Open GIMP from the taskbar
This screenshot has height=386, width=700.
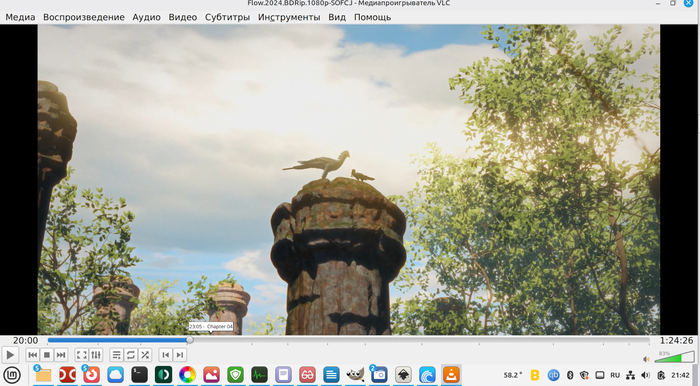tap(355, 375)
